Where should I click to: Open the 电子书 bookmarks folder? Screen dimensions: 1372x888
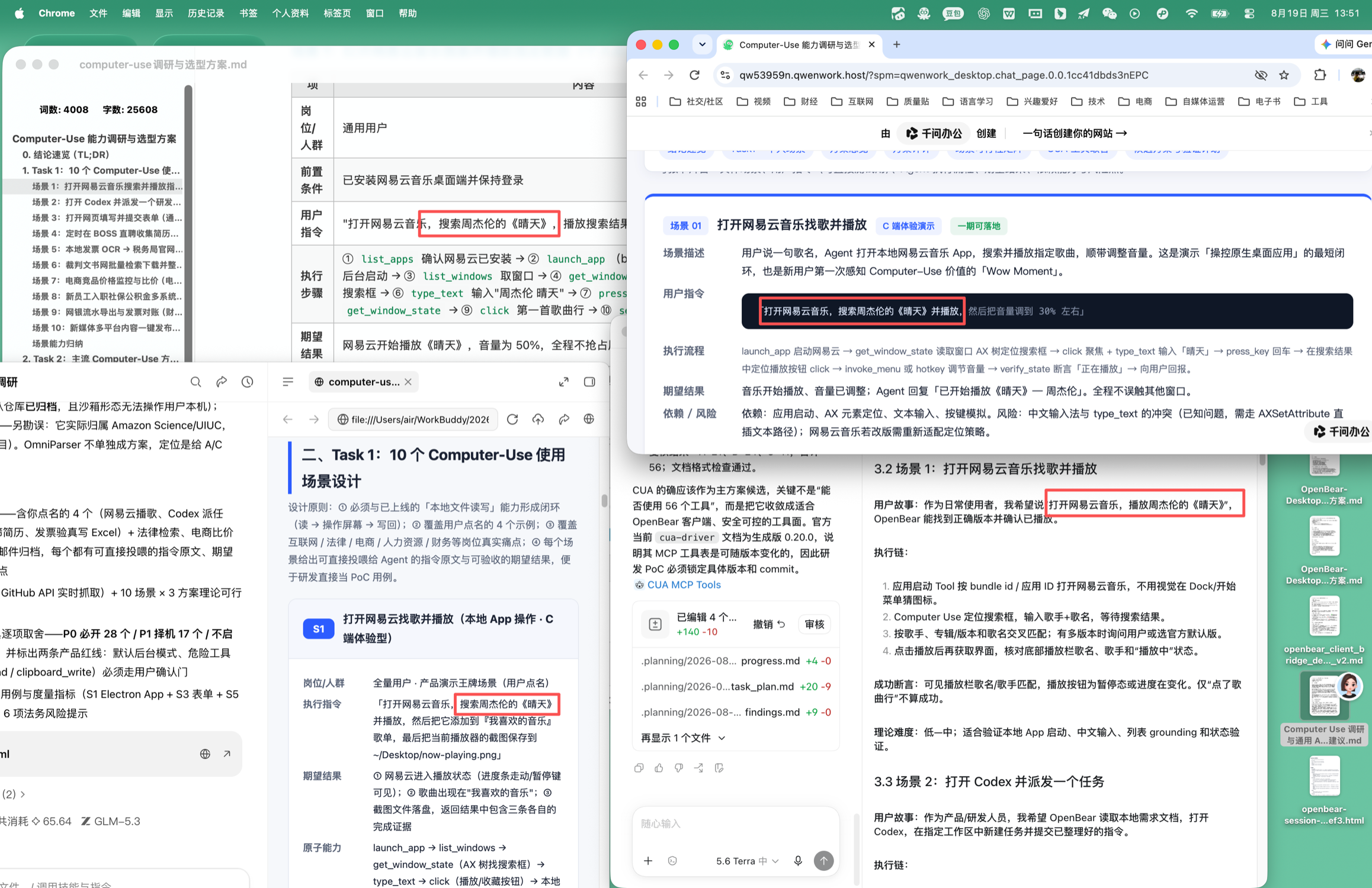[1259, 102]
